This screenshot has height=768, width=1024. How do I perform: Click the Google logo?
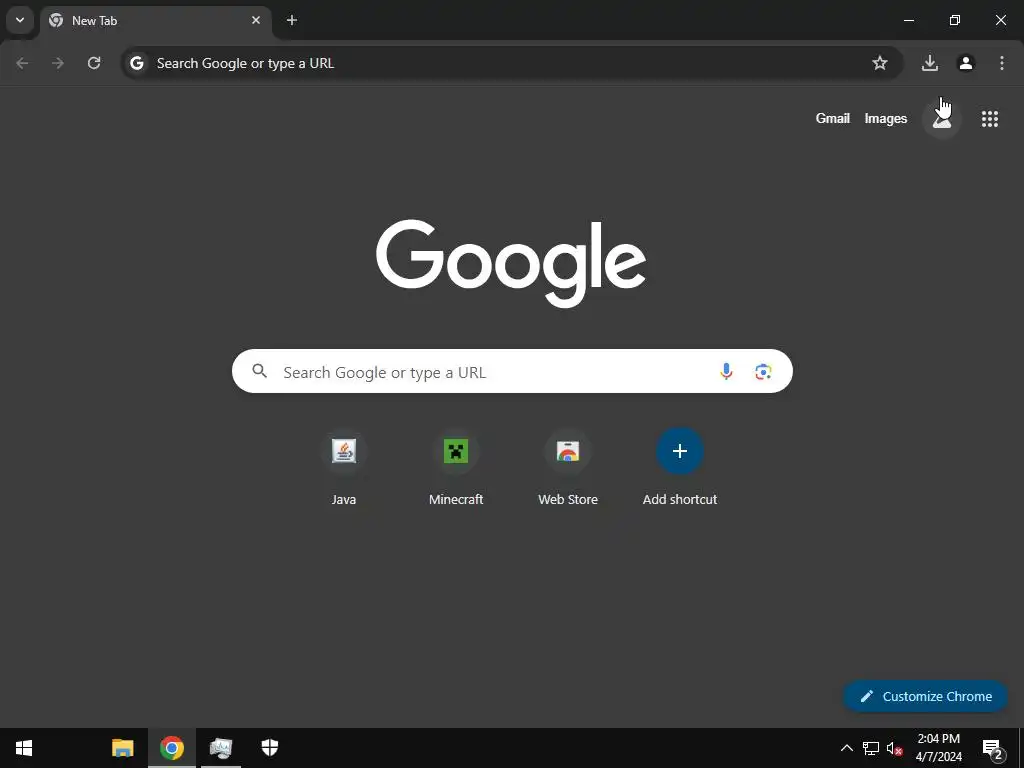click(x=511, y=264)
